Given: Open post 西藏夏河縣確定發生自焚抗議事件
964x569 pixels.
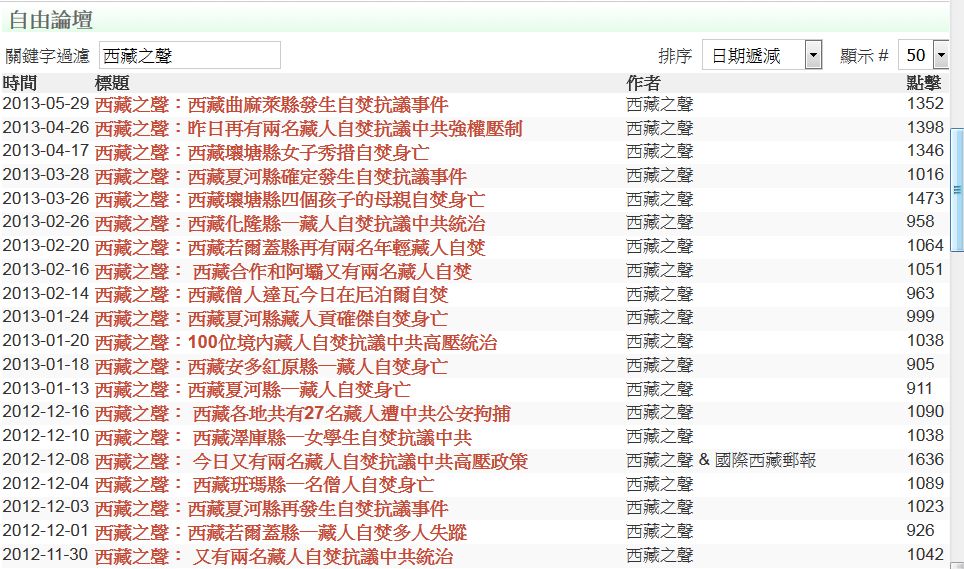Looking at the screenshot, I should pos(280,176).
